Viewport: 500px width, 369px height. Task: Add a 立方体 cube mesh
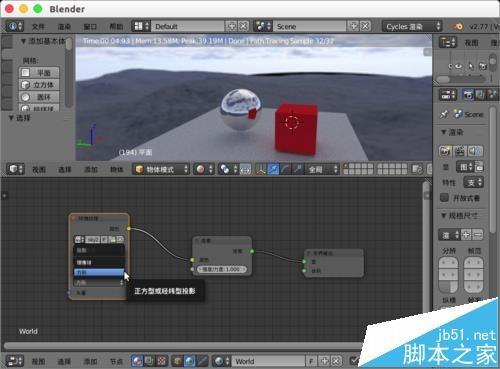click(39, 85)
